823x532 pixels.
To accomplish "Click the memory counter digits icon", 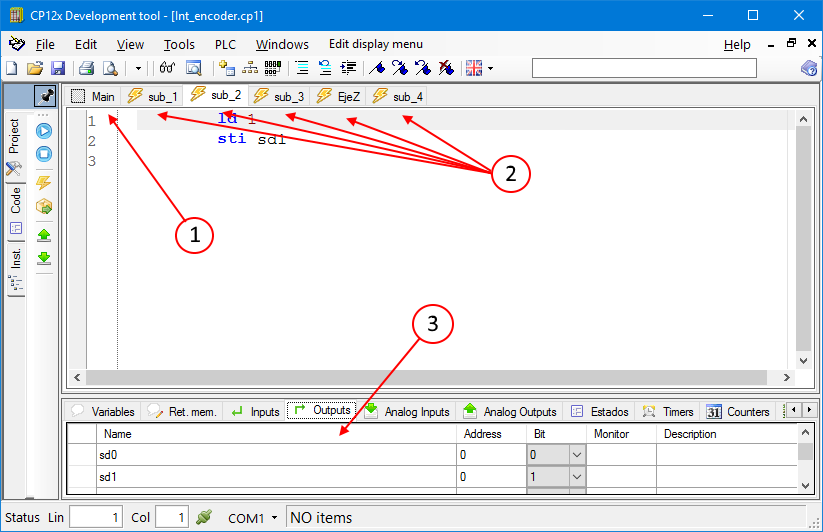I will (x=273, y=68).
